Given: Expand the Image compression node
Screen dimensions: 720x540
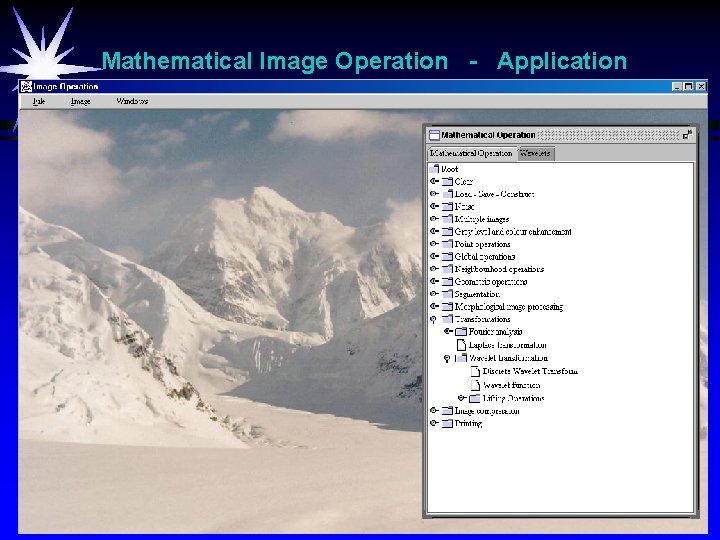Looking at the screenshot, I should coord(434,411).
